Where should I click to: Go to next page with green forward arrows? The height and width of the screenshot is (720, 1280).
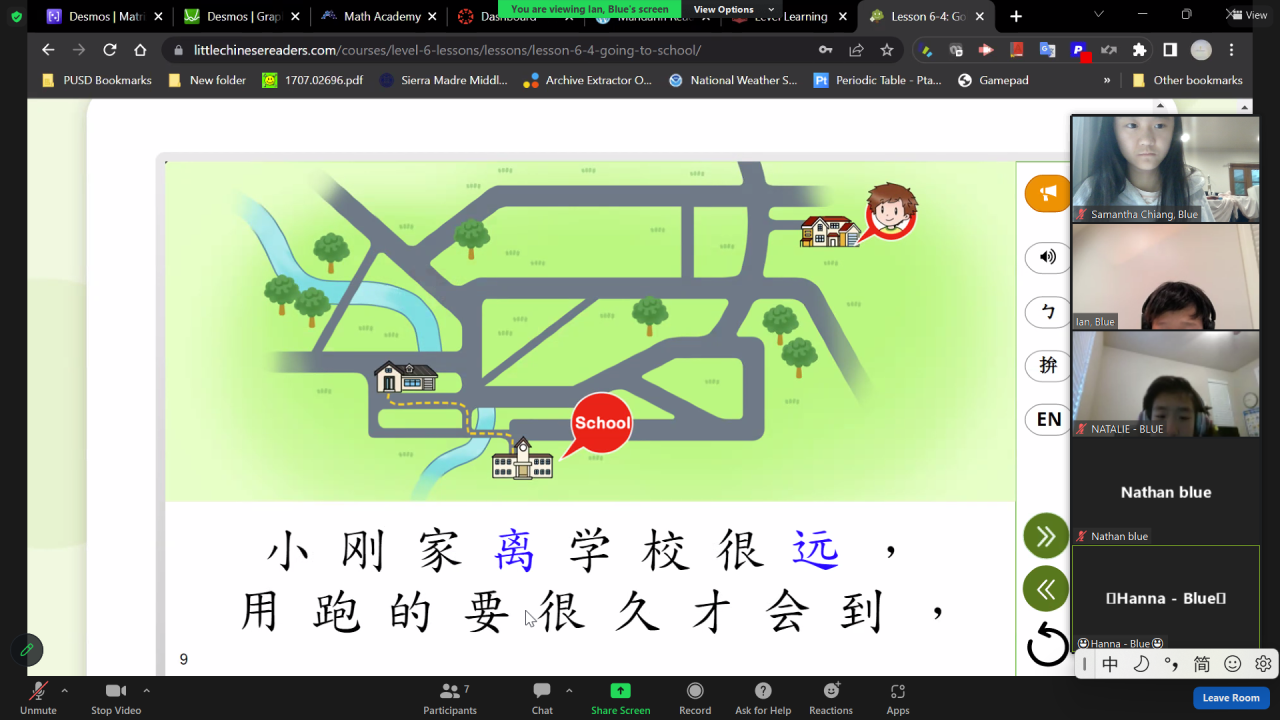1046,536
